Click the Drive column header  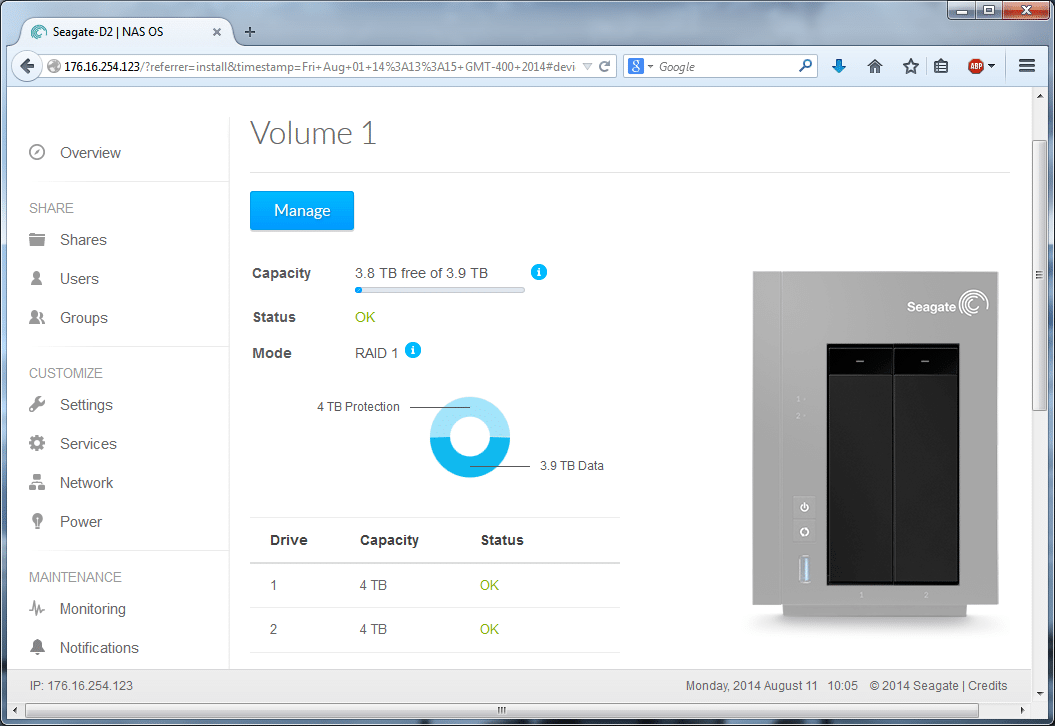pyautogui.click(x=288, y=540)
